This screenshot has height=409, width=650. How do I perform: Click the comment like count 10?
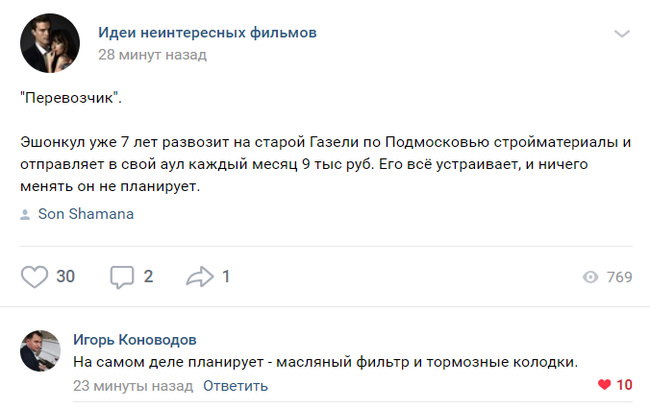pyautogui.click(x=624, y=385)
